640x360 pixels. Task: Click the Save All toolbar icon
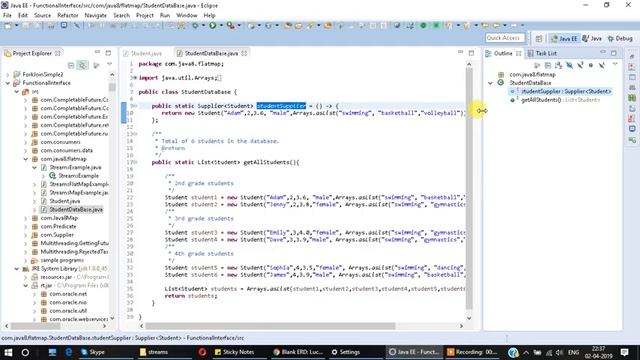coord(36,26)
